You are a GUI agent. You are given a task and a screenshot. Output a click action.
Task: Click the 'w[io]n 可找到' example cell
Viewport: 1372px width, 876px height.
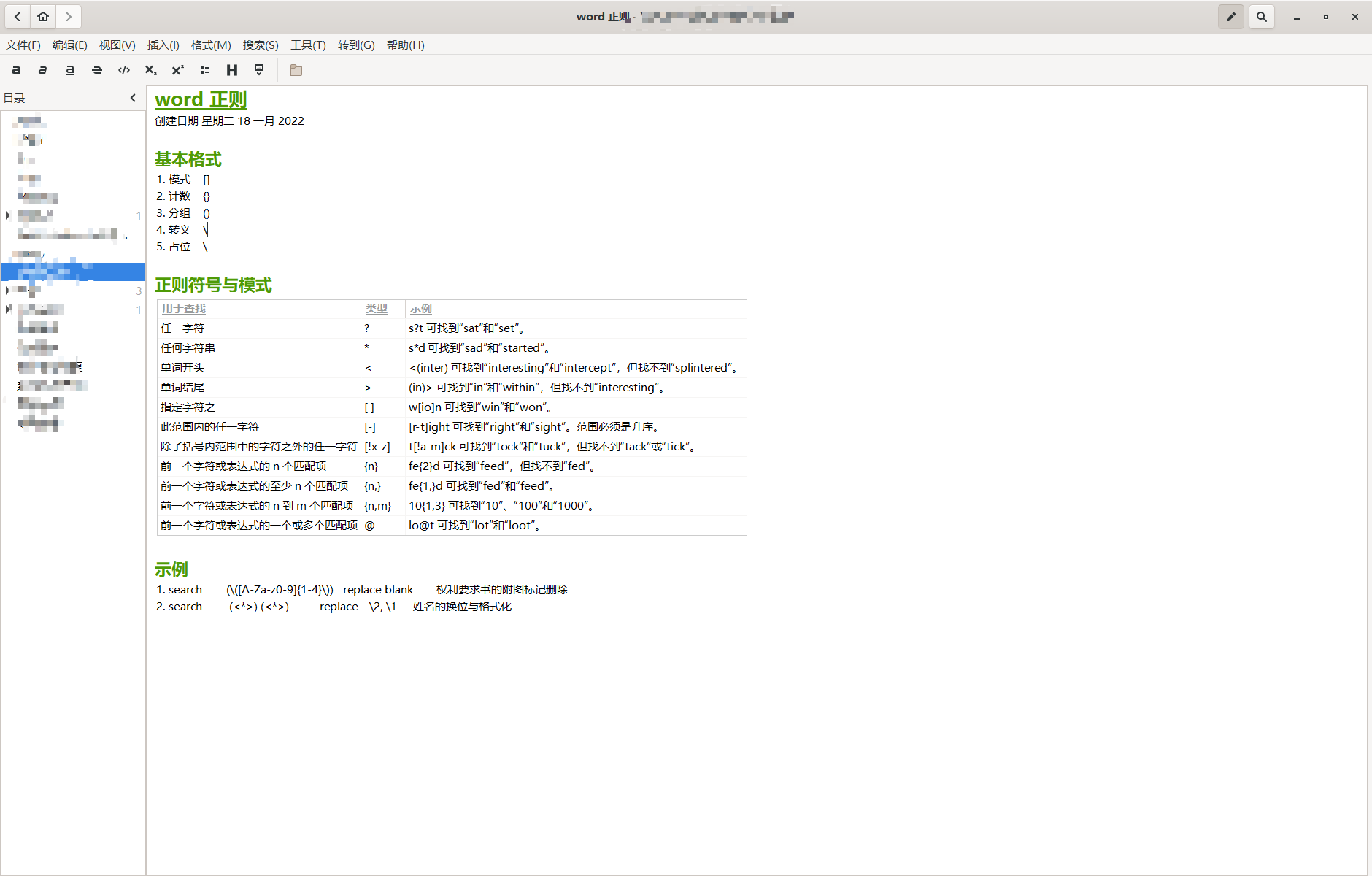[x=576, y=407]
